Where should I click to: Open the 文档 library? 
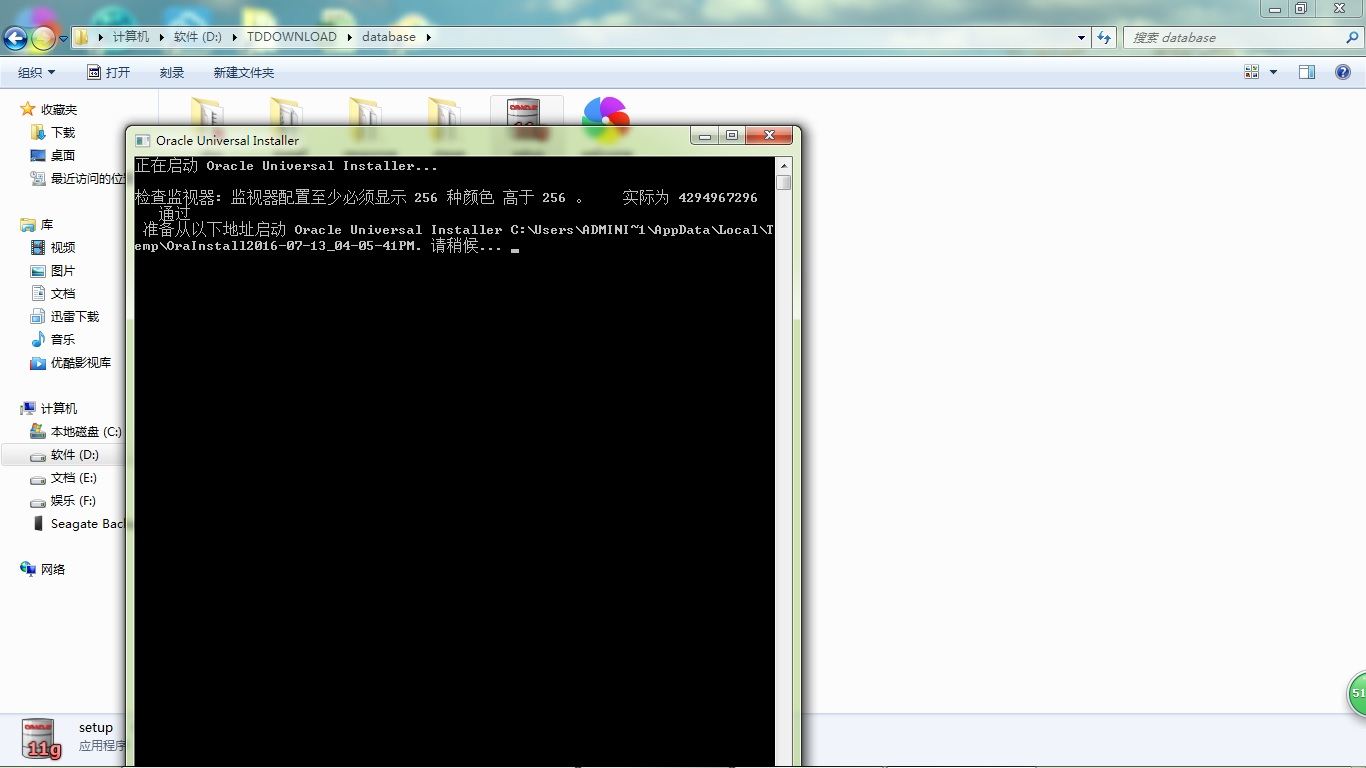pos(63,293)
